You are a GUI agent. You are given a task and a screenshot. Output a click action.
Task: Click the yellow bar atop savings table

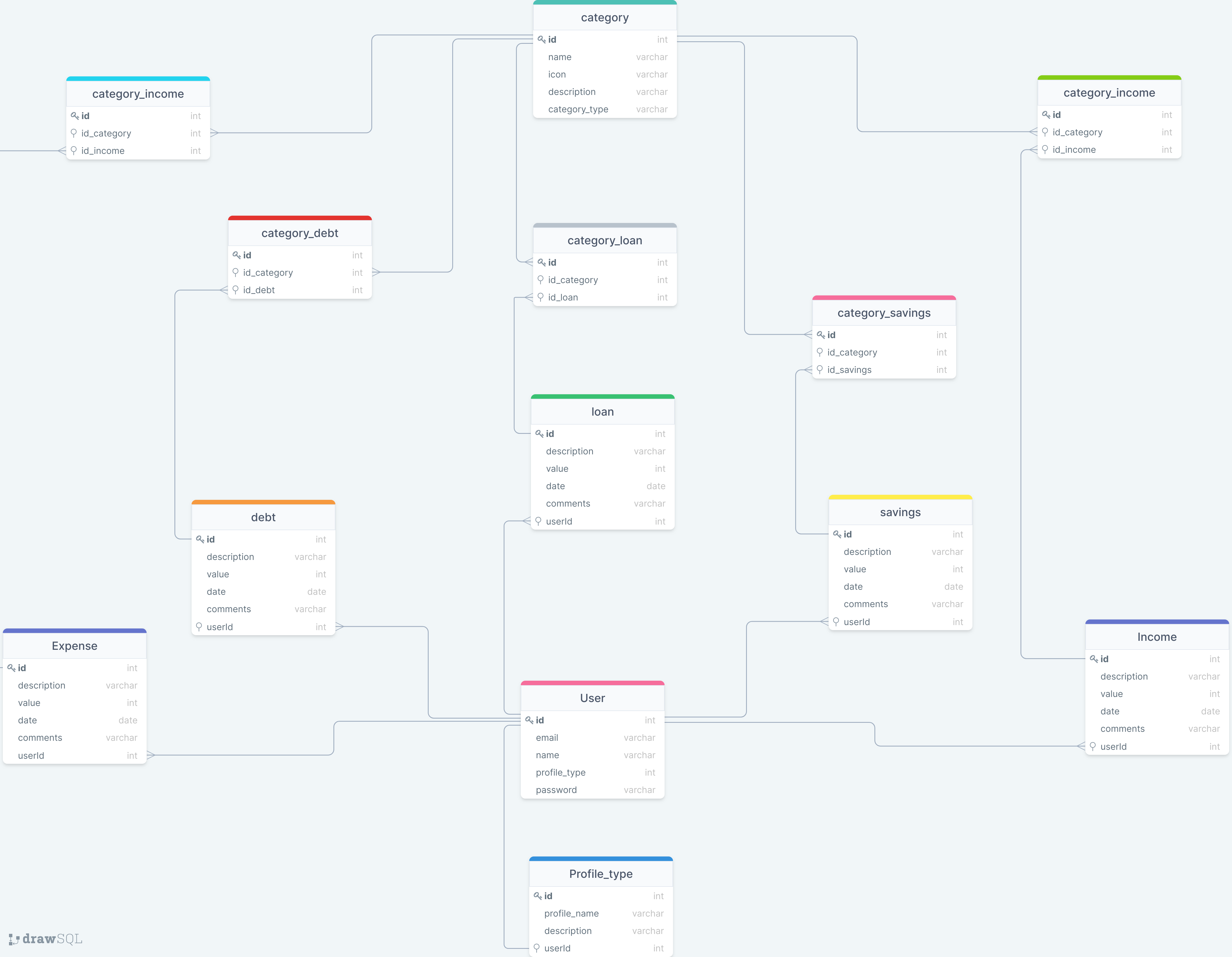900,497
